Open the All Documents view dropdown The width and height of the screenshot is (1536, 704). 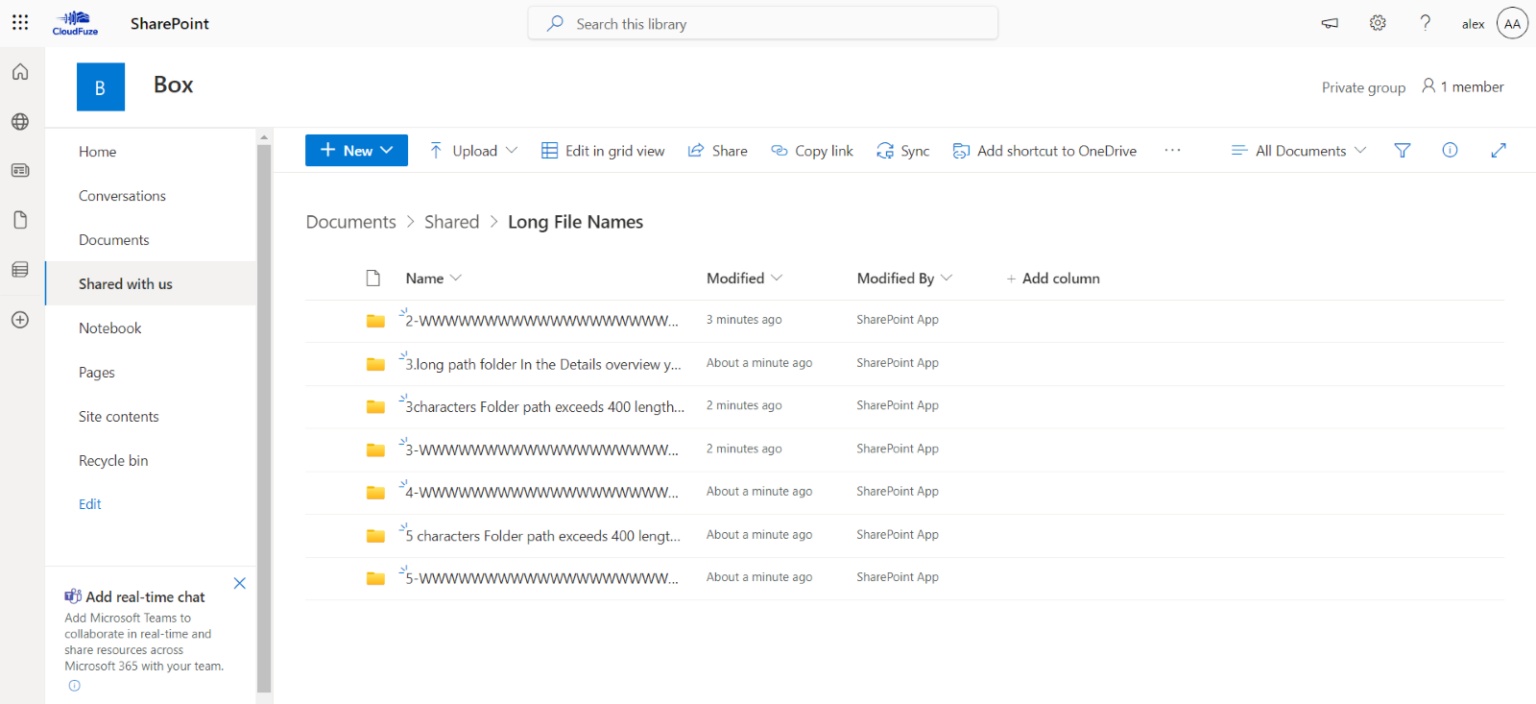pyautogui.click(x=1298, y=150)
